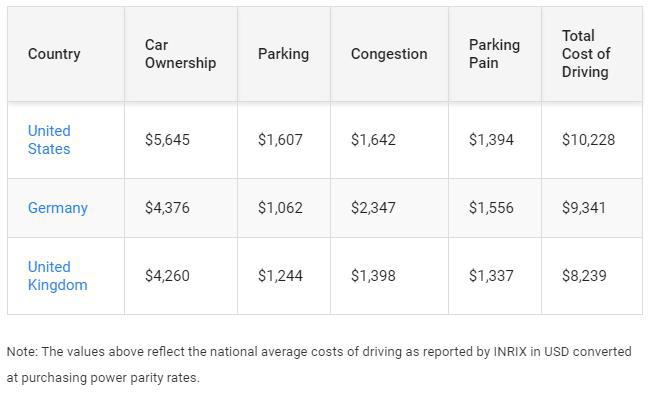Screen dimensions: 649x393
Task: Open the United Kingdom link
Action: [x=58, y=276]
